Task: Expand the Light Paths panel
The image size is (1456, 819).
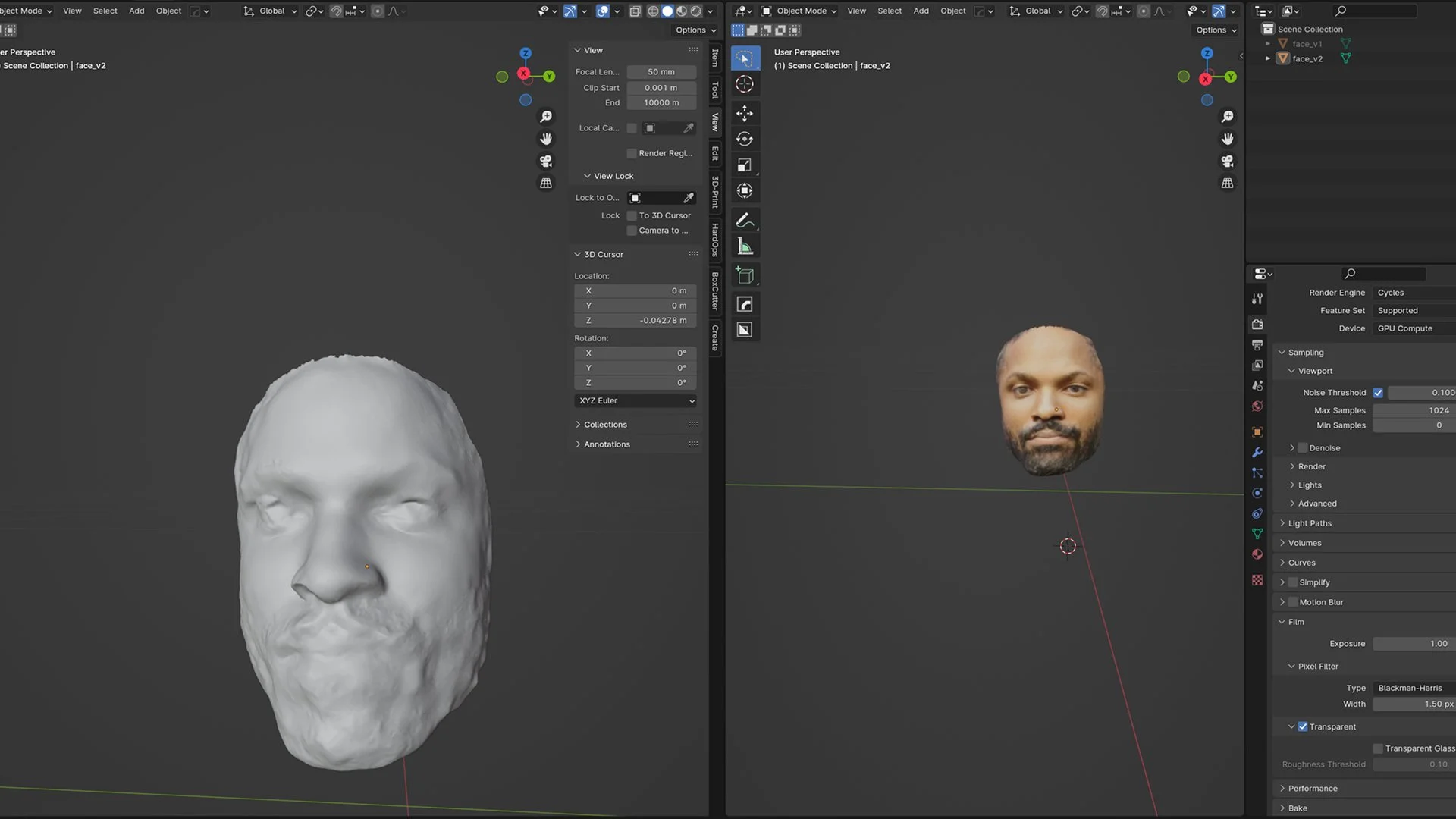Action: 1310,523
